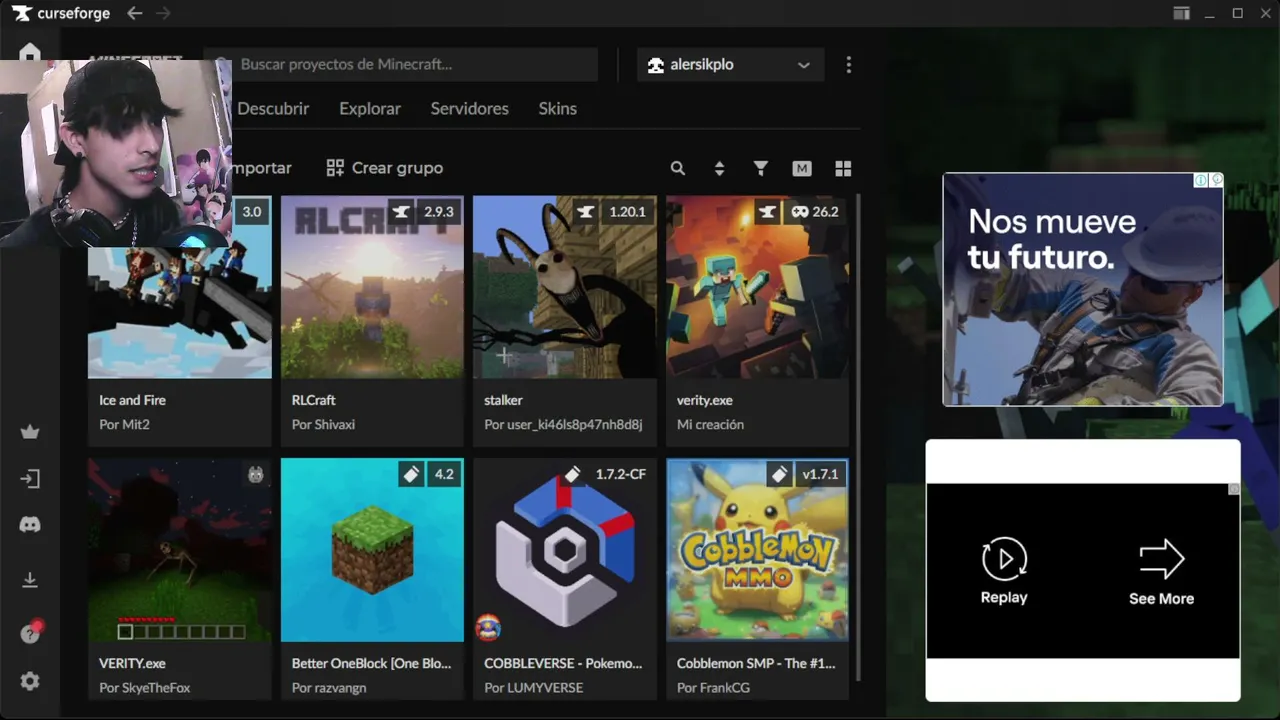
Task: Click the "Por Mit2" author text
Action: (124, 425)
